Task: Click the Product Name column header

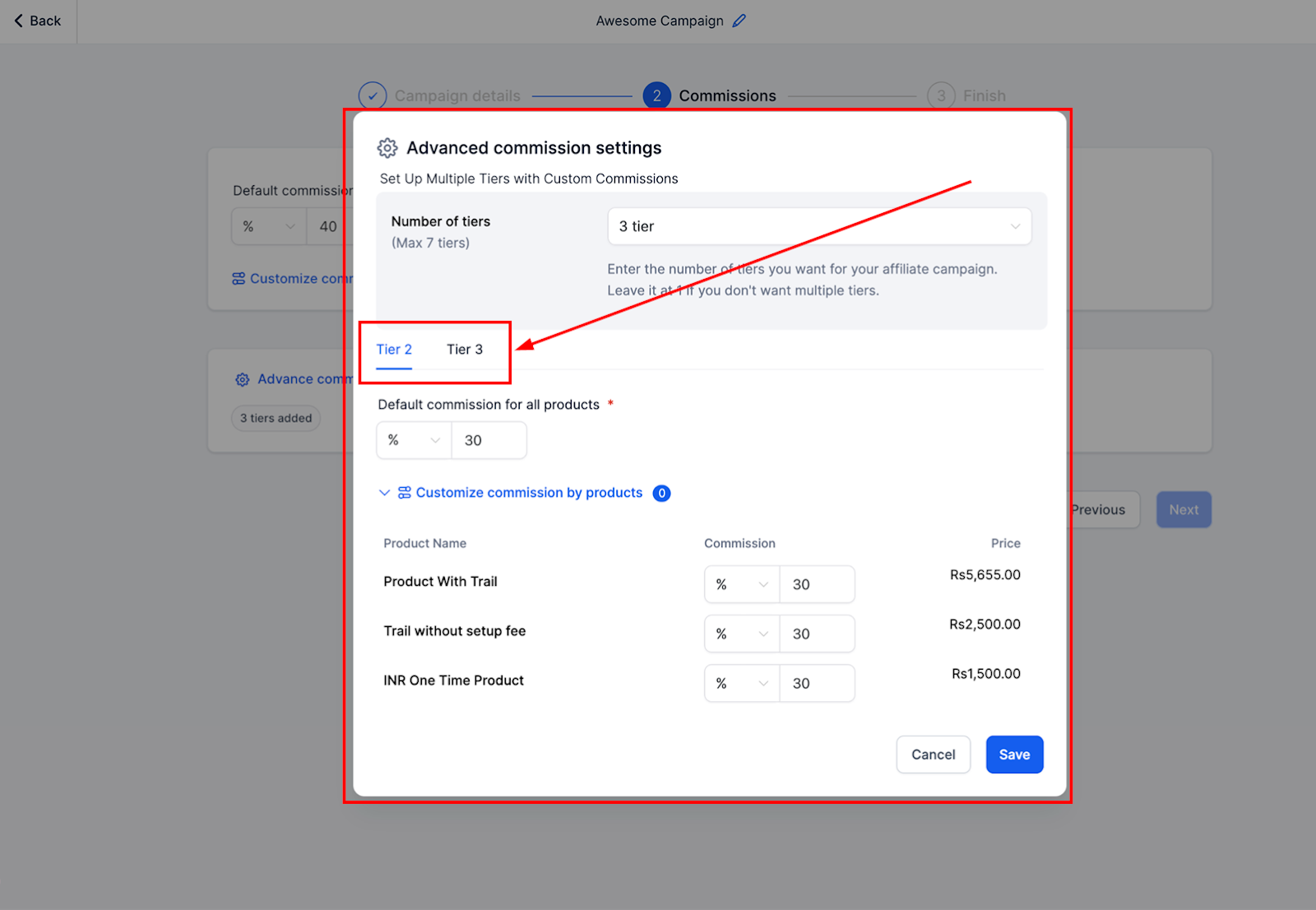Action: [424, 544]
